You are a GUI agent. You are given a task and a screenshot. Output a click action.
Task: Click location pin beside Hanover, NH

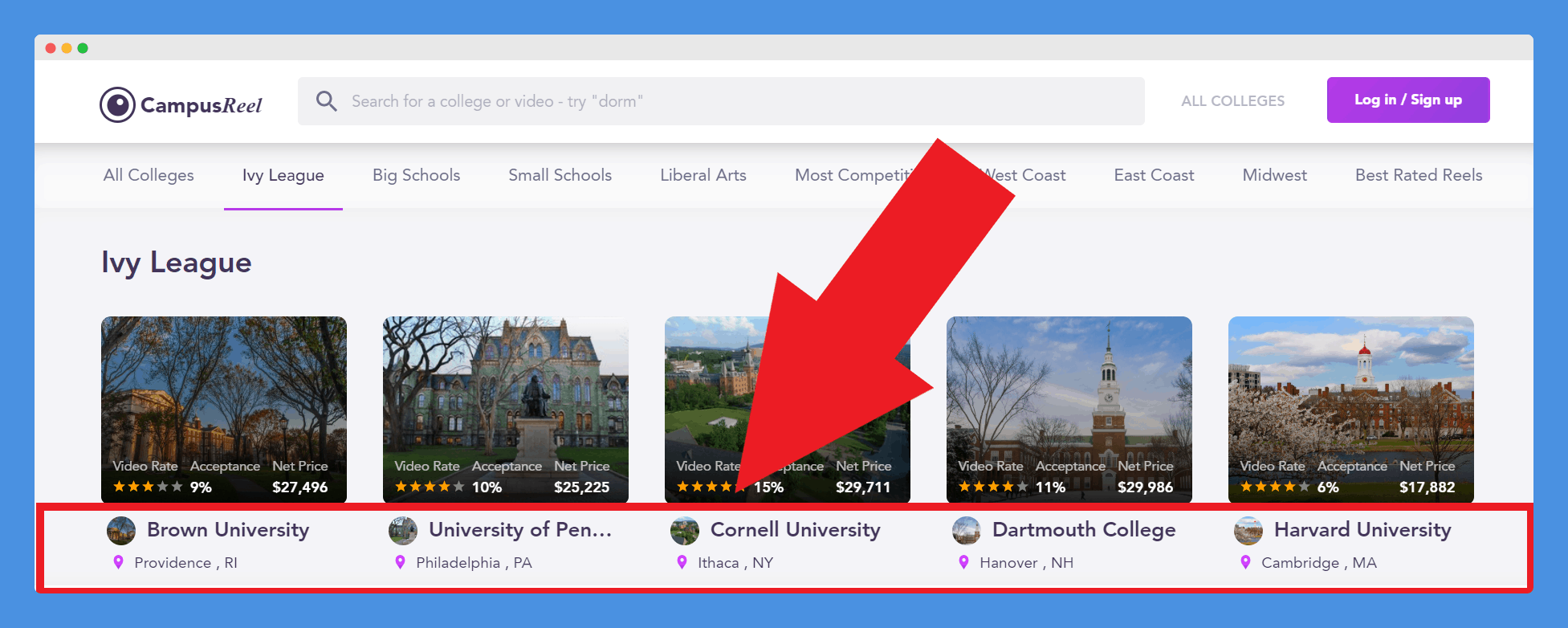click(963, 562)
